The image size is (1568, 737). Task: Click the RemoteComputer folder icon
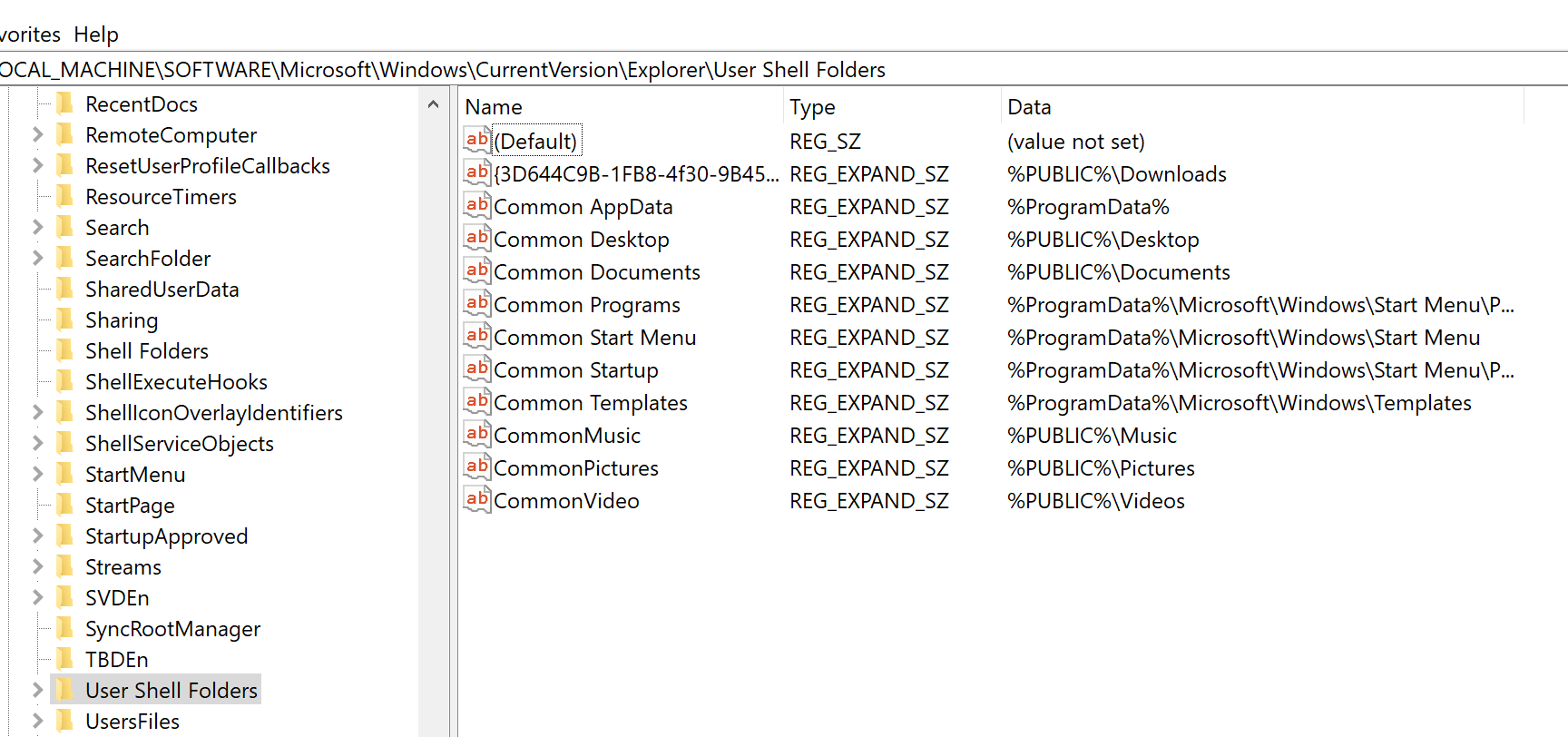click(64, 134)
